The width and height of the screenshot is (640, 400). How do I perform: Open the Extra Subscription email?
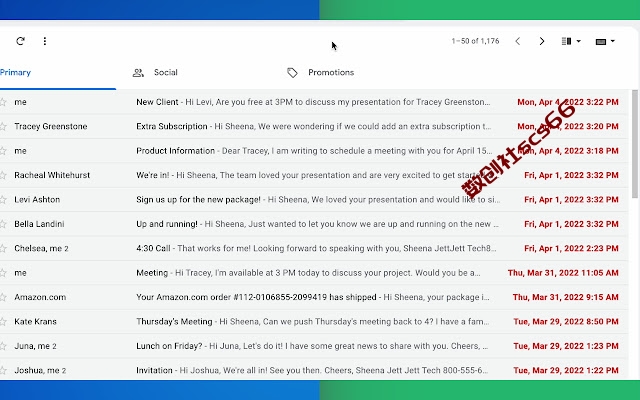(x=313, y=127)
